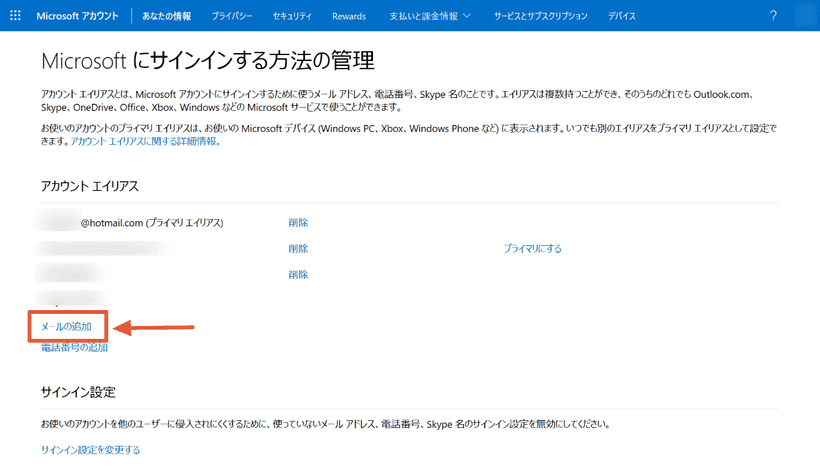Select the @hotmail.com primary alias text
The image size is (820, 467).
(x=152, y=223)
